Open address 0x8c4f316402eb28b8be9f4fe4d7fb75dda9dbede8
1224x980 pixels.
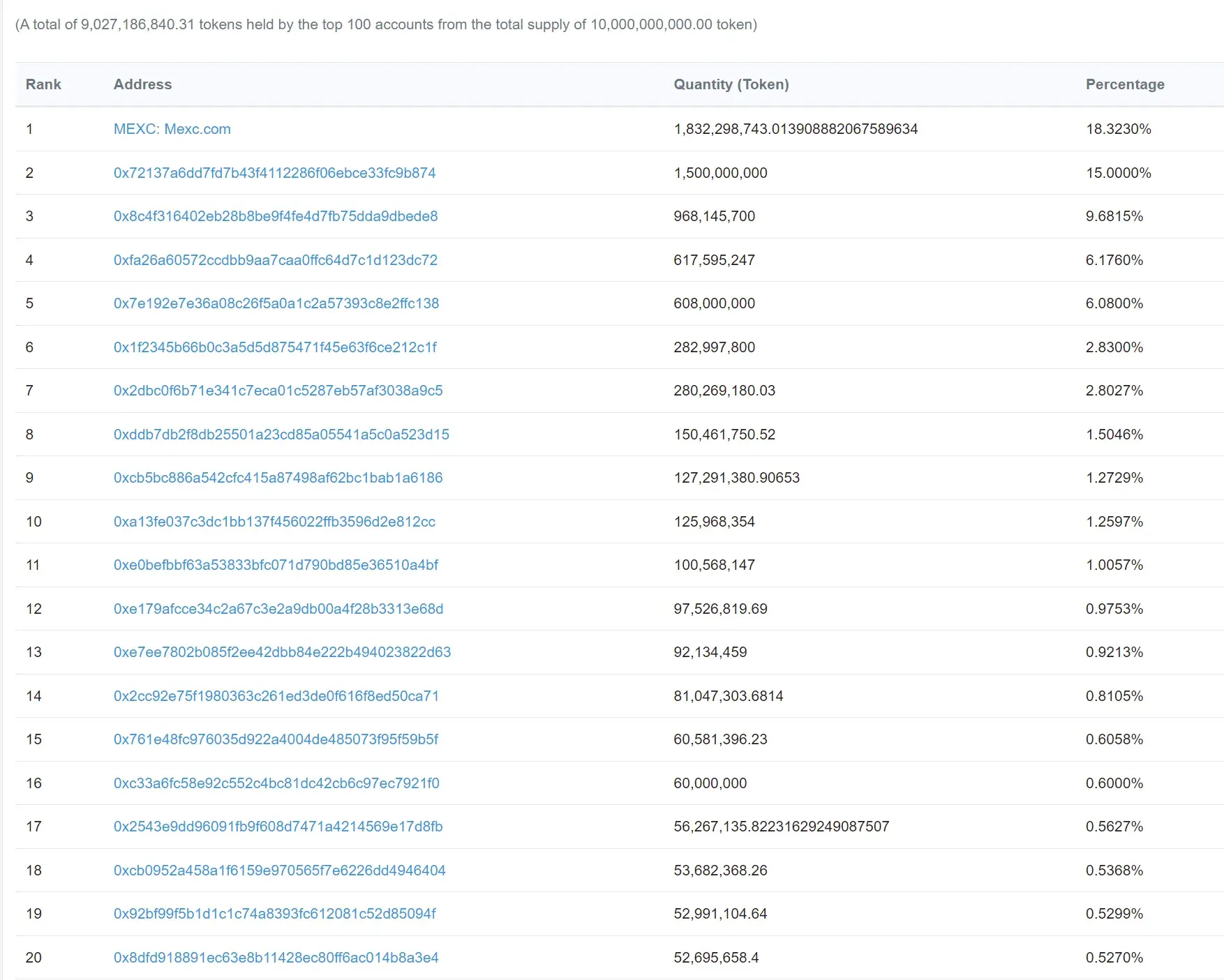pos(276,216)
